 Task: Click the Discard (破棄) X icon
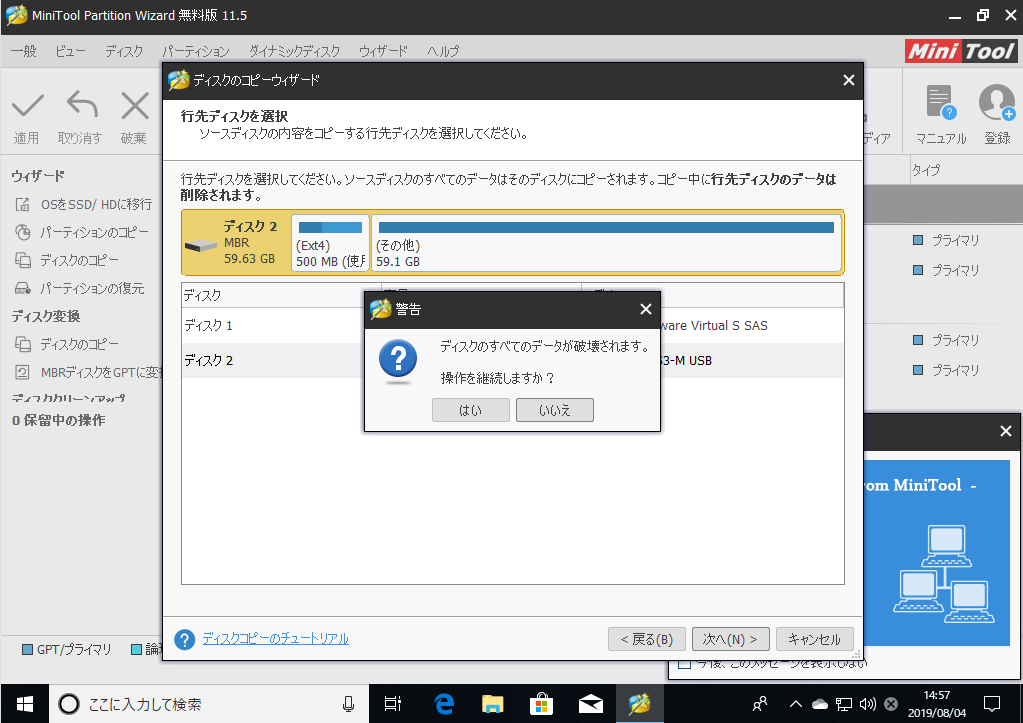pos(134,106)
